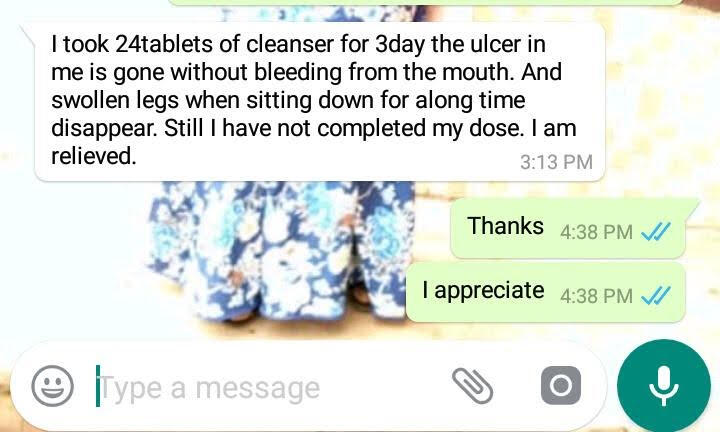The image size is (720, 432).
Task: Select the received cleanser tablets message bubble
Action: point(319,101)
